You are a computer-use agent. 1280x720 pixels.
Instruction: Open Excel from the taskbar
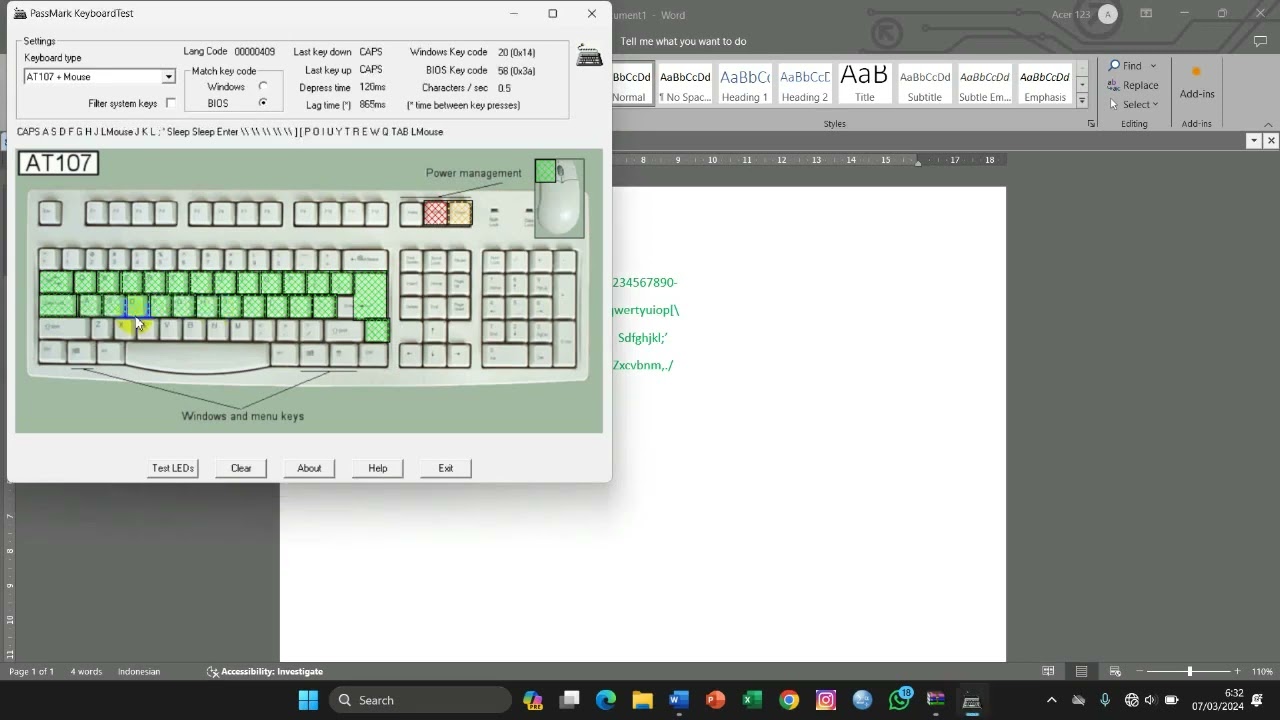click(x=752, y=700)
